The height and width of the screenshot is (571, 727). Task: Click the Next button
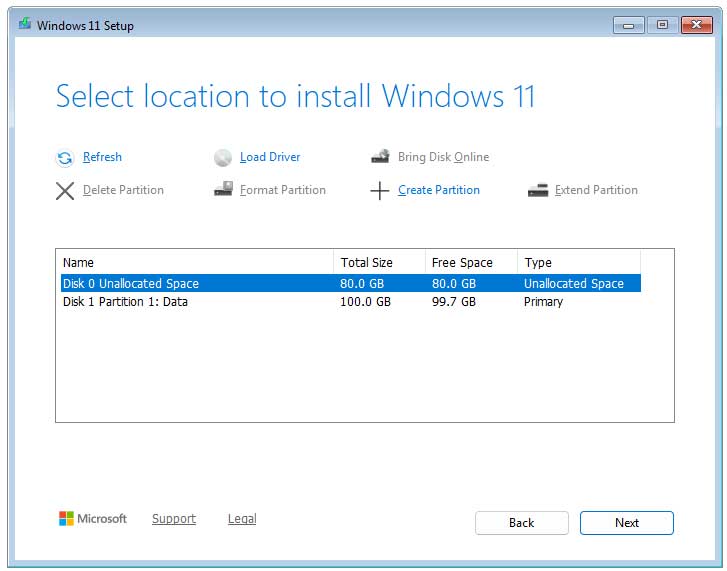click(626, 523)
